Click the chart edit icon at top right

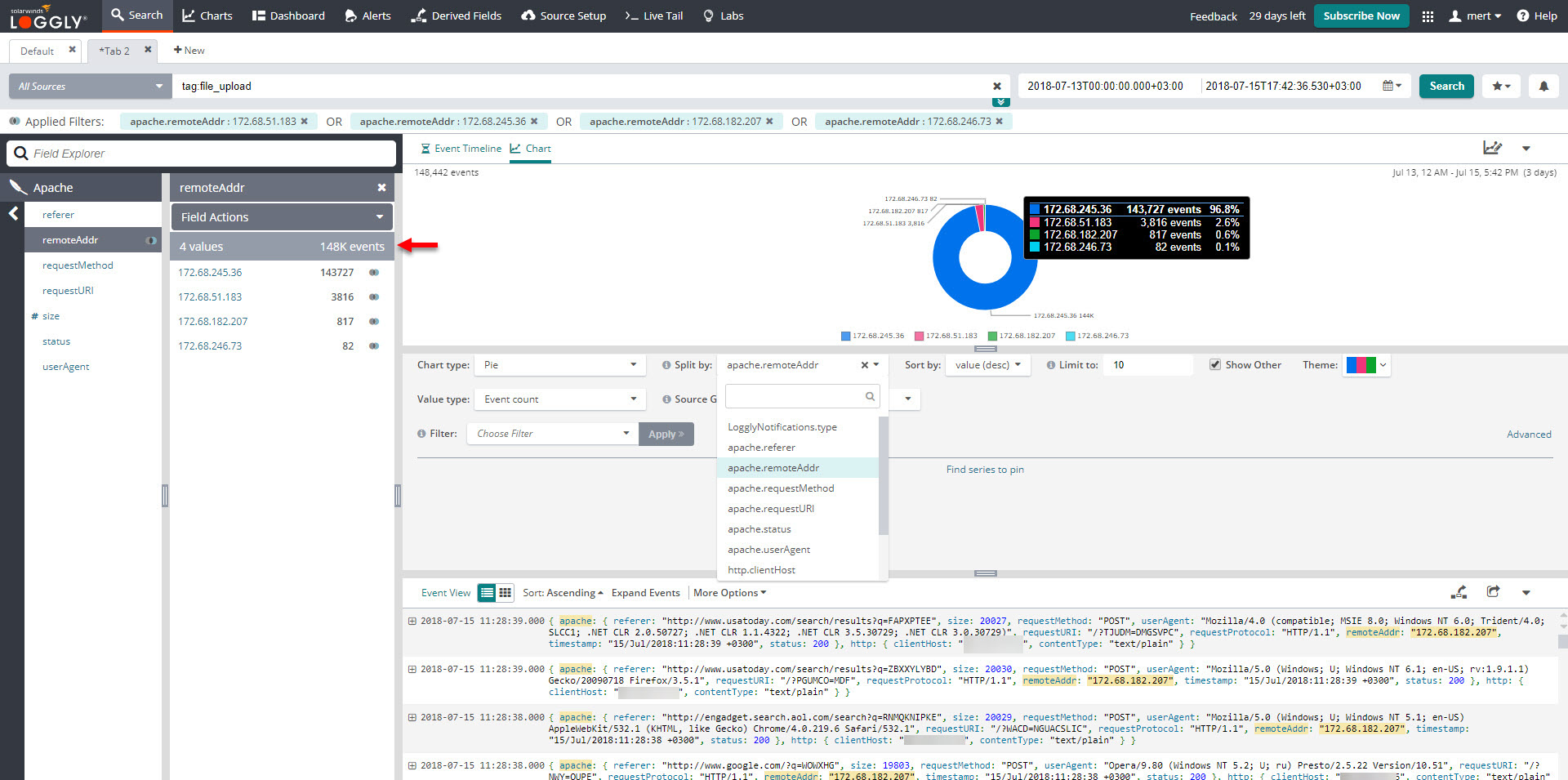tap(1492, 148)
